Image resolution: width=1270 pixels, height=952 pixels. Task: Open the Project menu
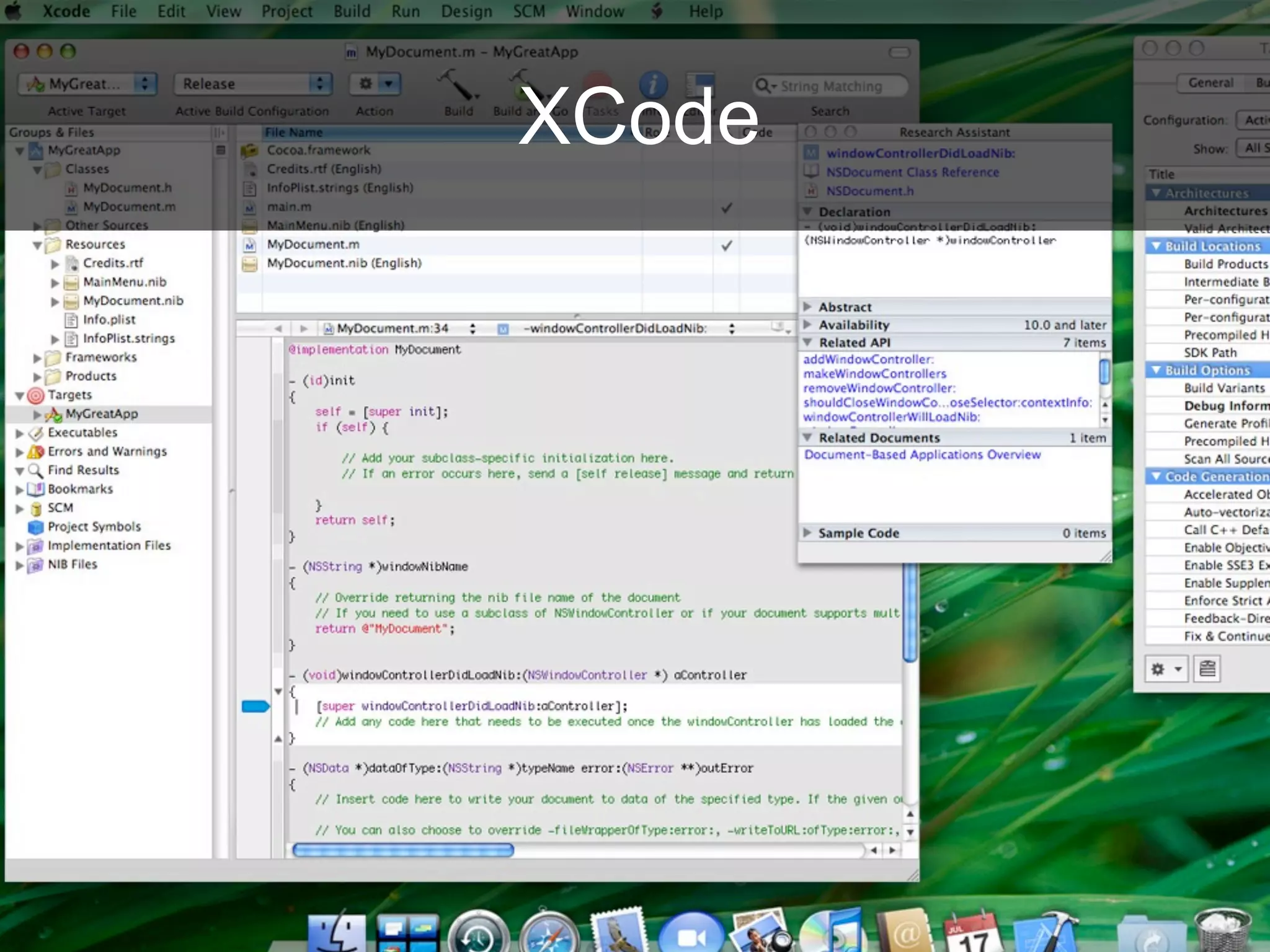pos(286,11)
